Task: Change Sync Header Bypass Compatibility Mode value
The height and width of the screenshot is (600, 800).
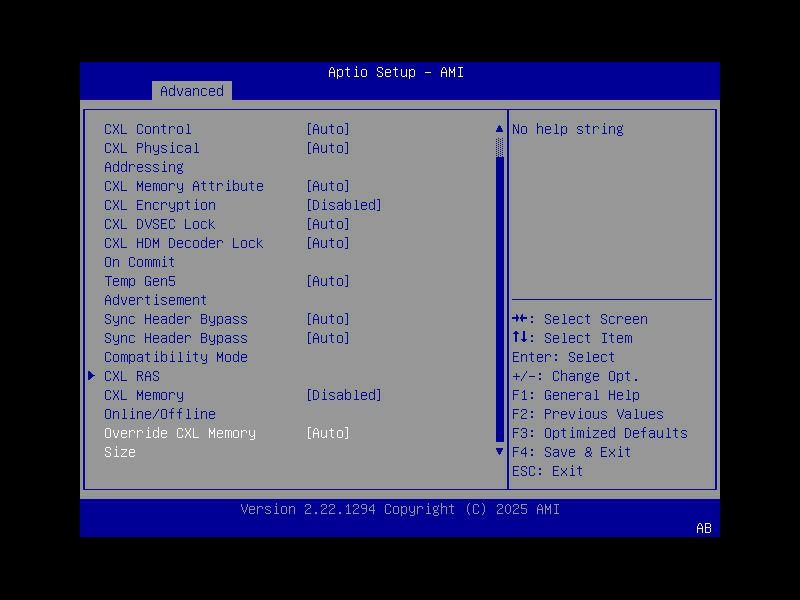Action: [328, 338]
